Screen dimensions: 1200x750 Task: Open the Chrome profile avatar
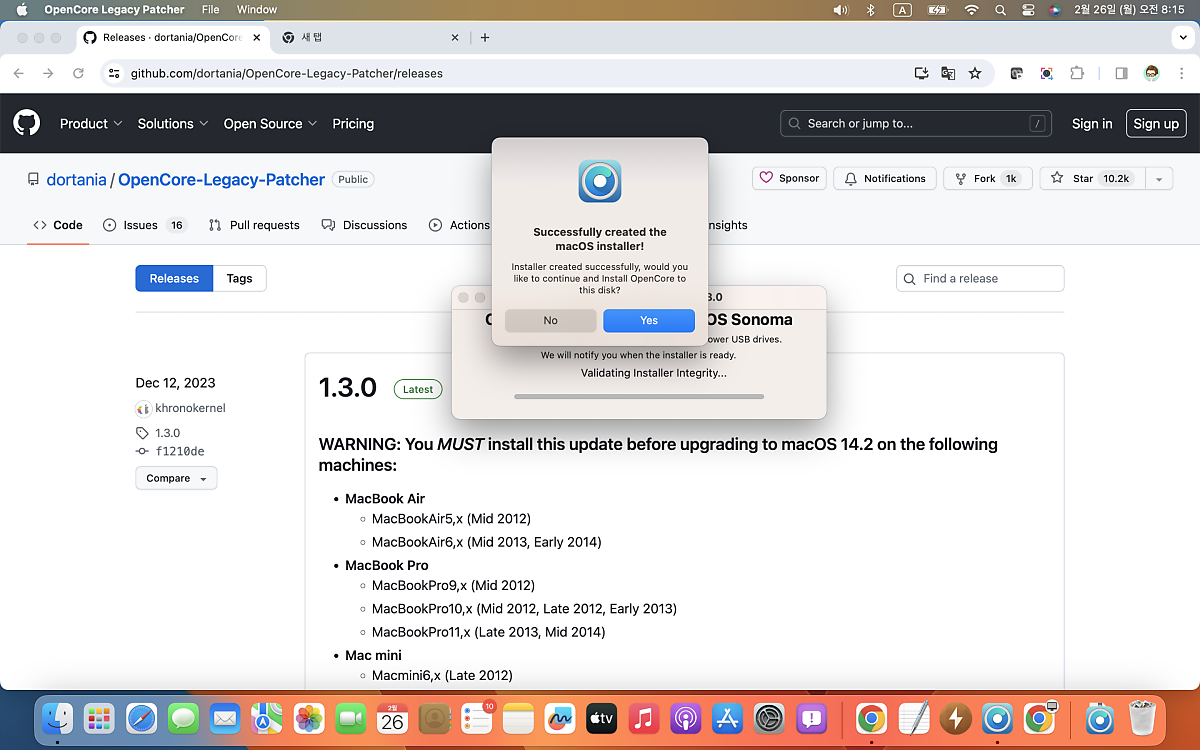pos(1152,73)
